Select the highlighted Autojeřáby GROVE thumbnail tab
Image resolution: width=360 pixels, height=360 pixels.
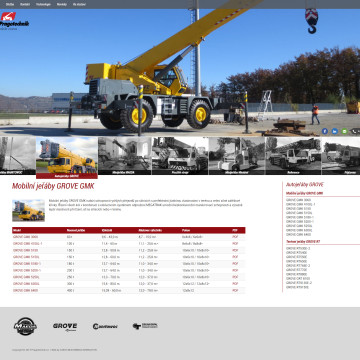(x=67, y=158)
